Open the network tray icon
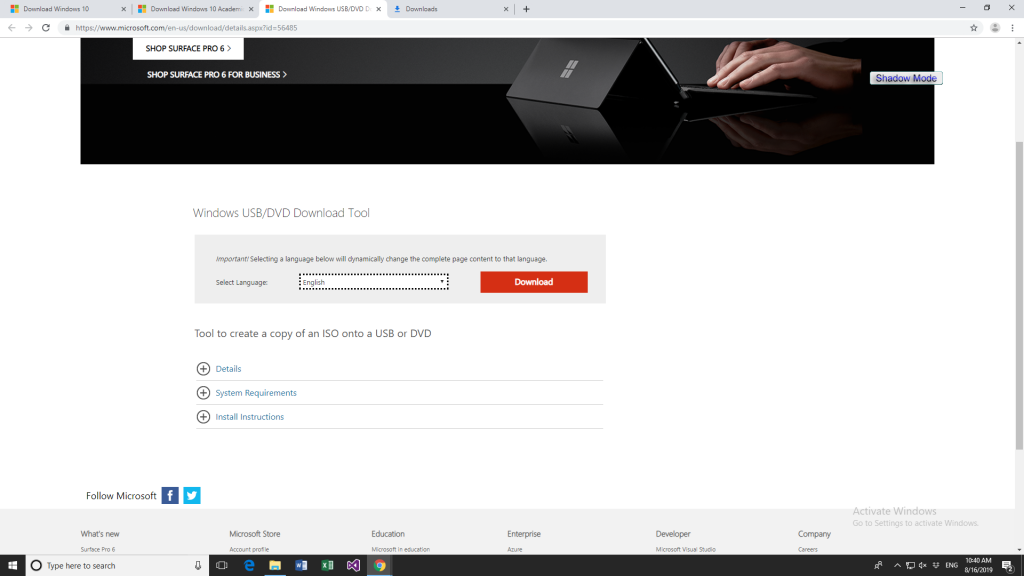This screenshot has width=1024, height=576. tap(910, 566)
